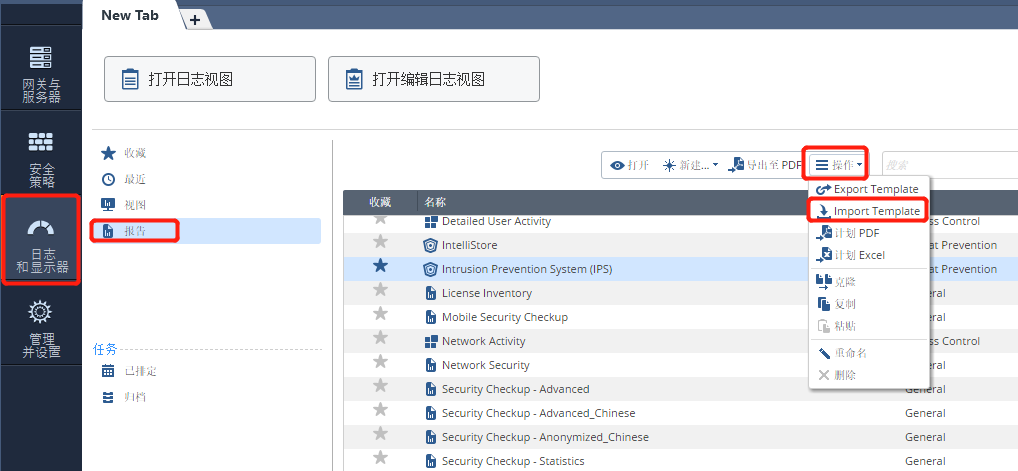Toggle favorite star for Security Checkup - Advanced_Chinese

tap(380, 410)
